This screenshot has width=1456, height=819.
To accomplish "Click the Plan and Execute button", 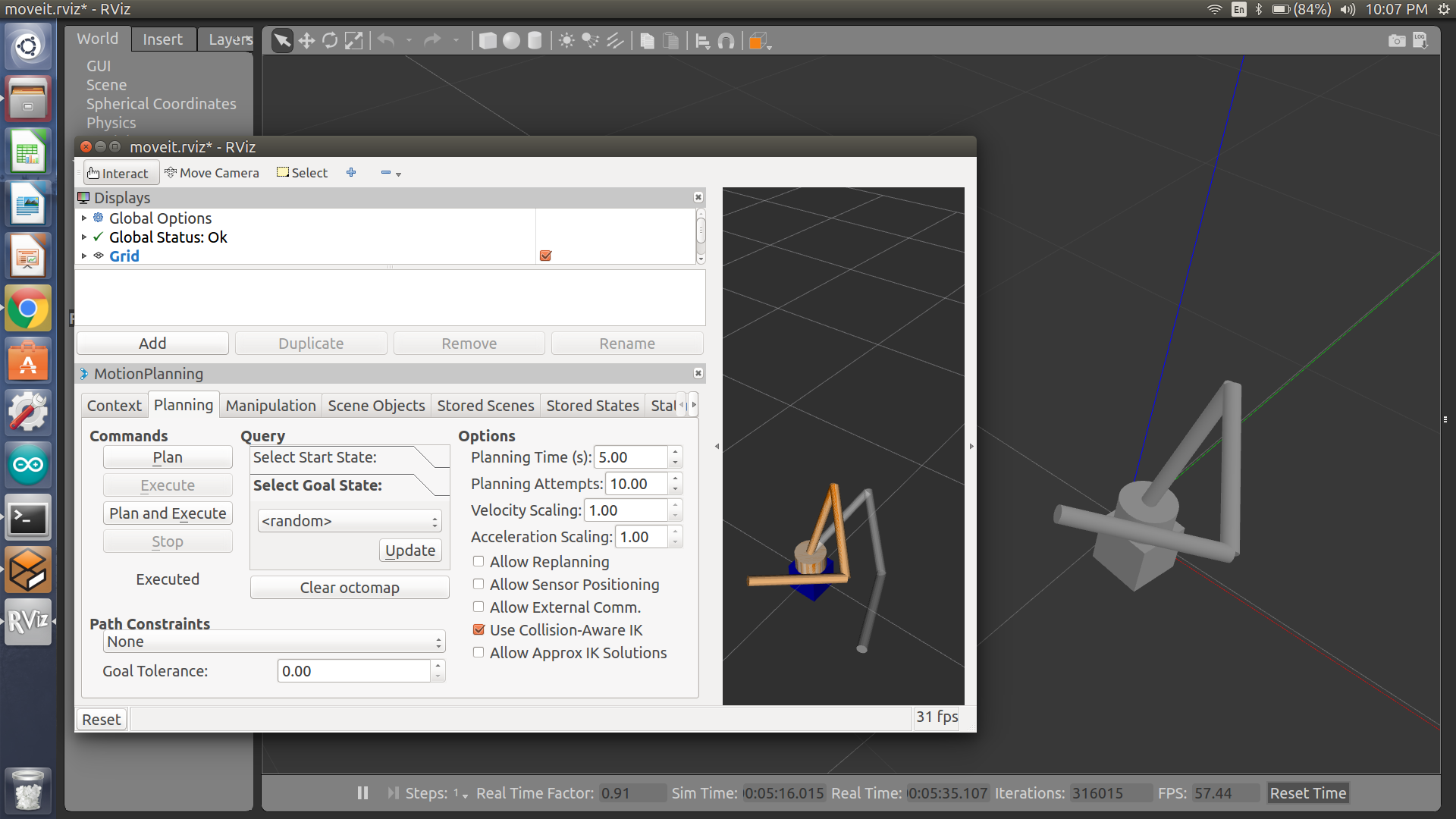I will point(168,513).
